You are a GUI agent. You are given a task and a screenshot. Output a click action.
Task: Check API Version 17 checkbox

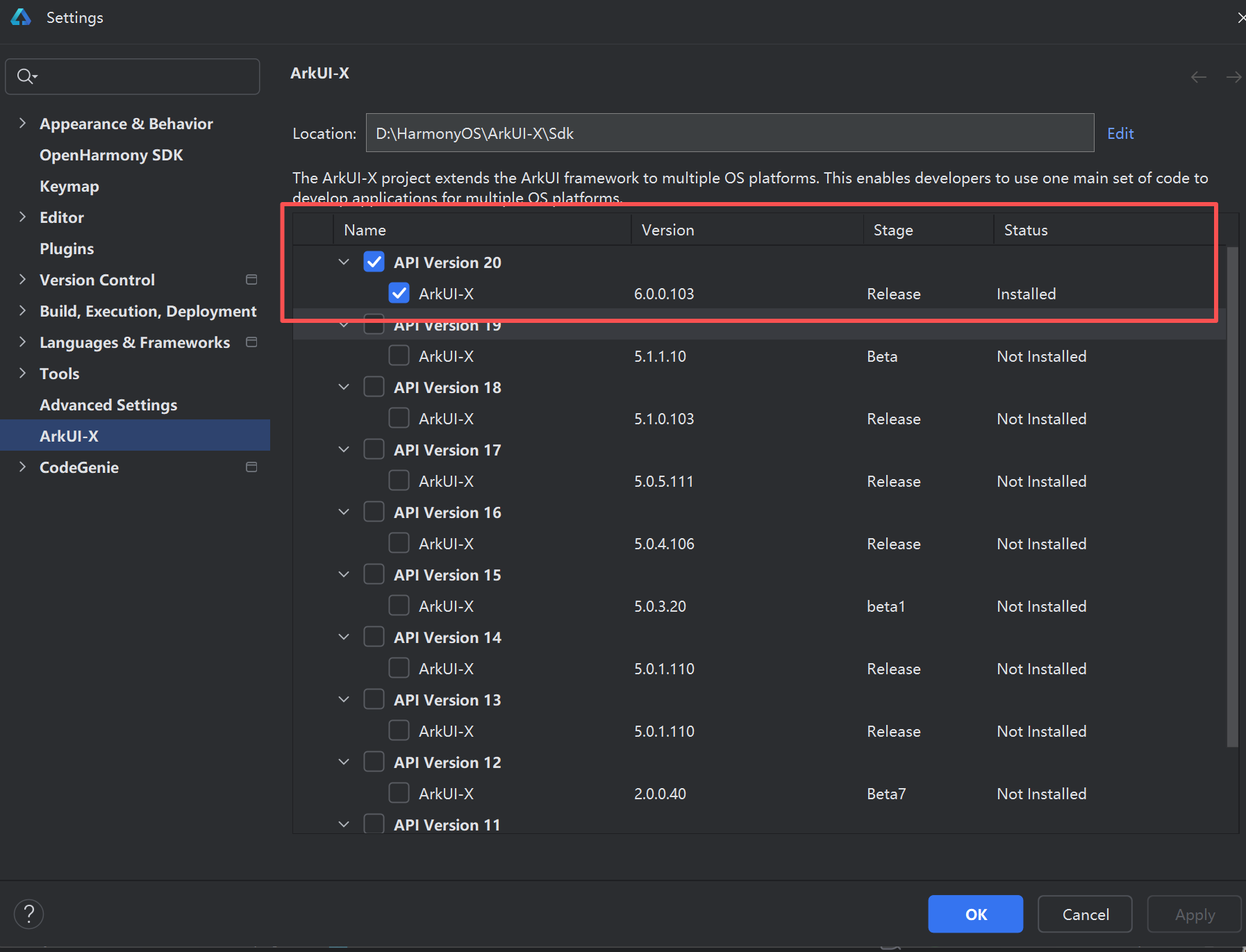pos(374,449)
